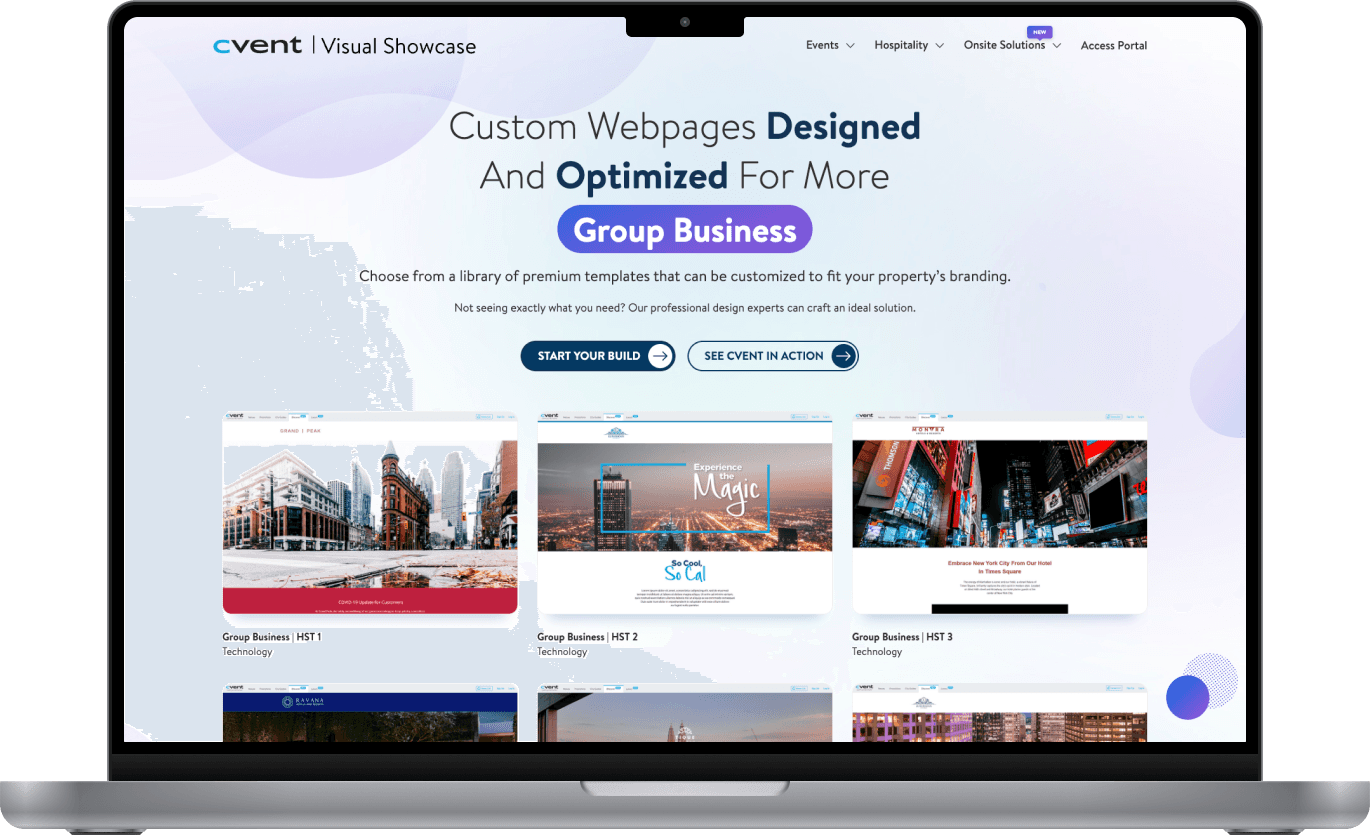
Task: Open the Hospitality menu
Action: [x=901, y=45]
